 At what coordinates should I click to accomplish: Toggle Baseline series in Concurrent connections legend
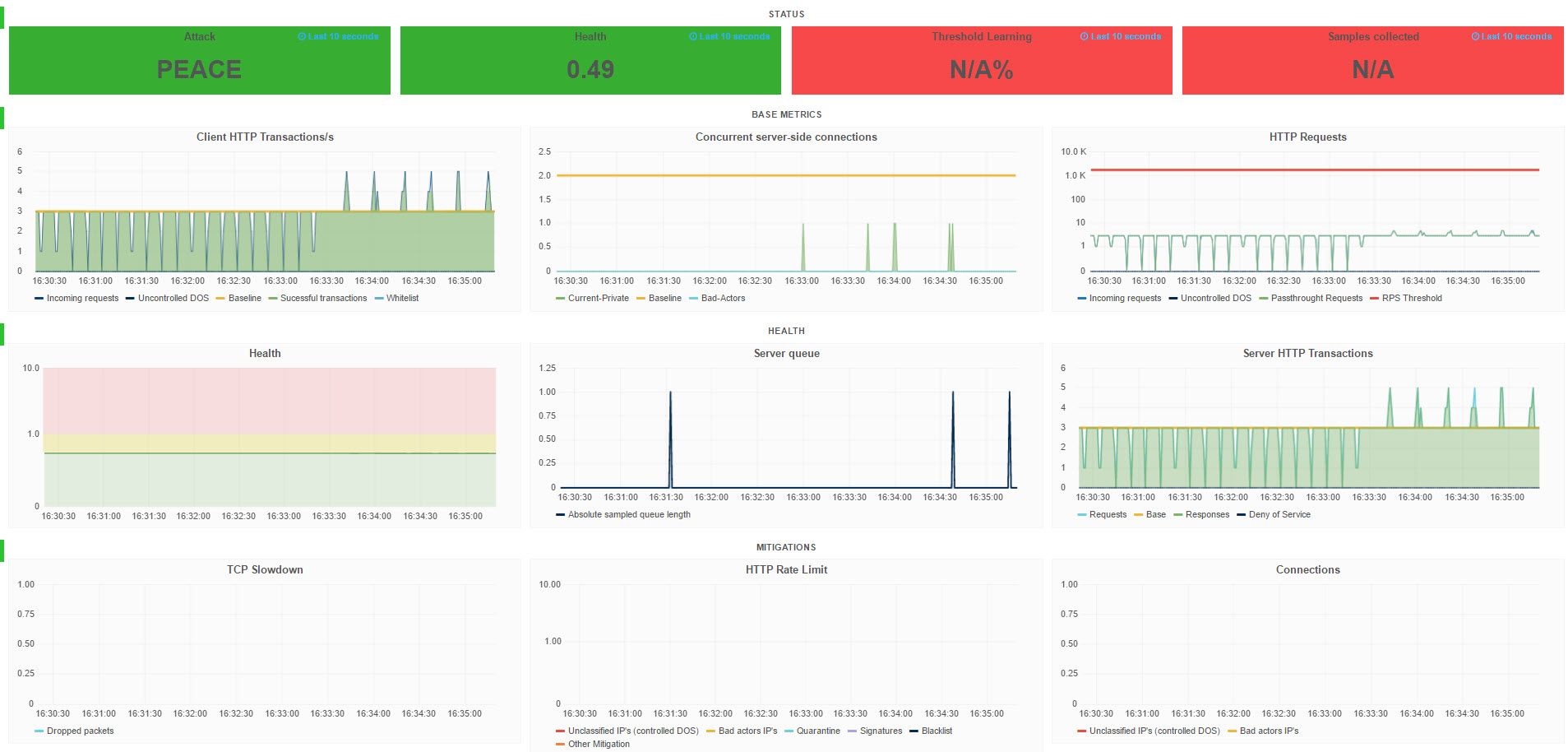(x=664, y=299)
